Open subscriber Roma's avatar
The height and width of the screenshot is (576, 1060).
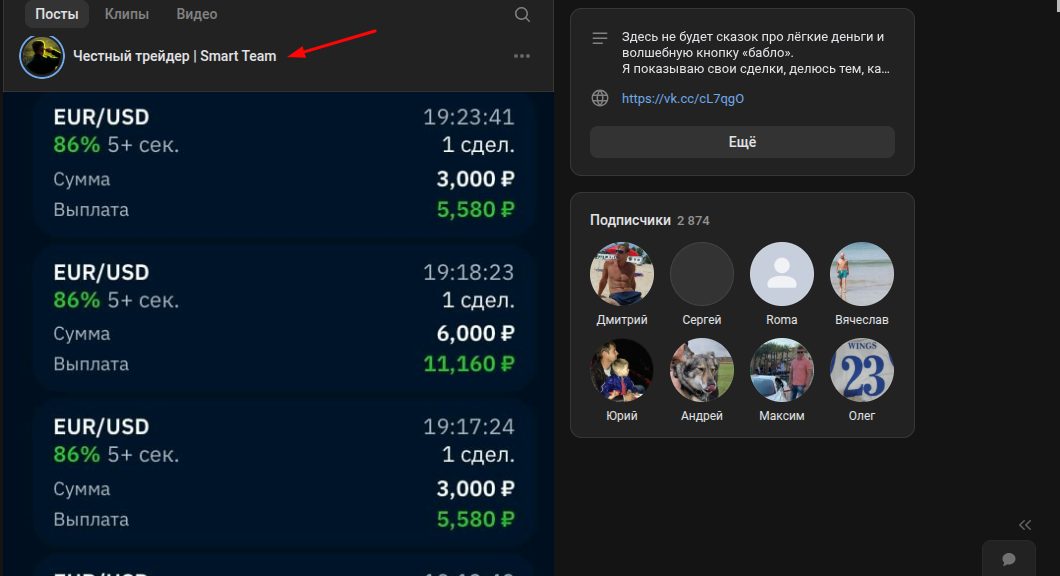tap(781, 274)
